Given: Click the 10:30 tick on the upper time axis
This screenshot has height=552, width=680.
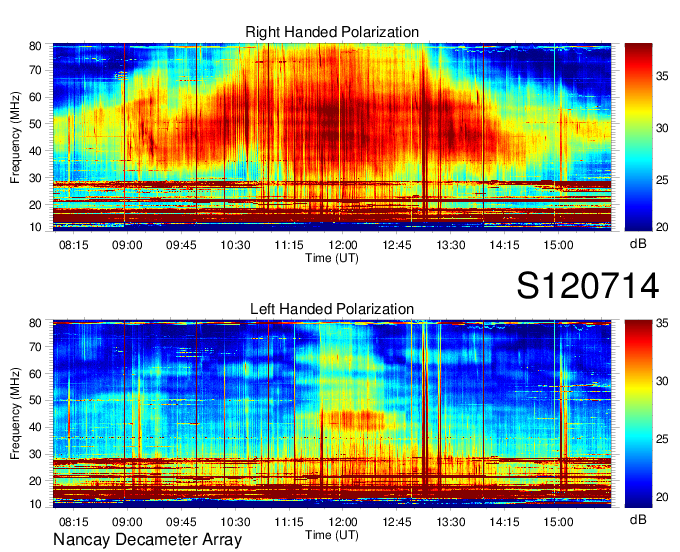Looking at the screenshot, I should coord(235,245).
